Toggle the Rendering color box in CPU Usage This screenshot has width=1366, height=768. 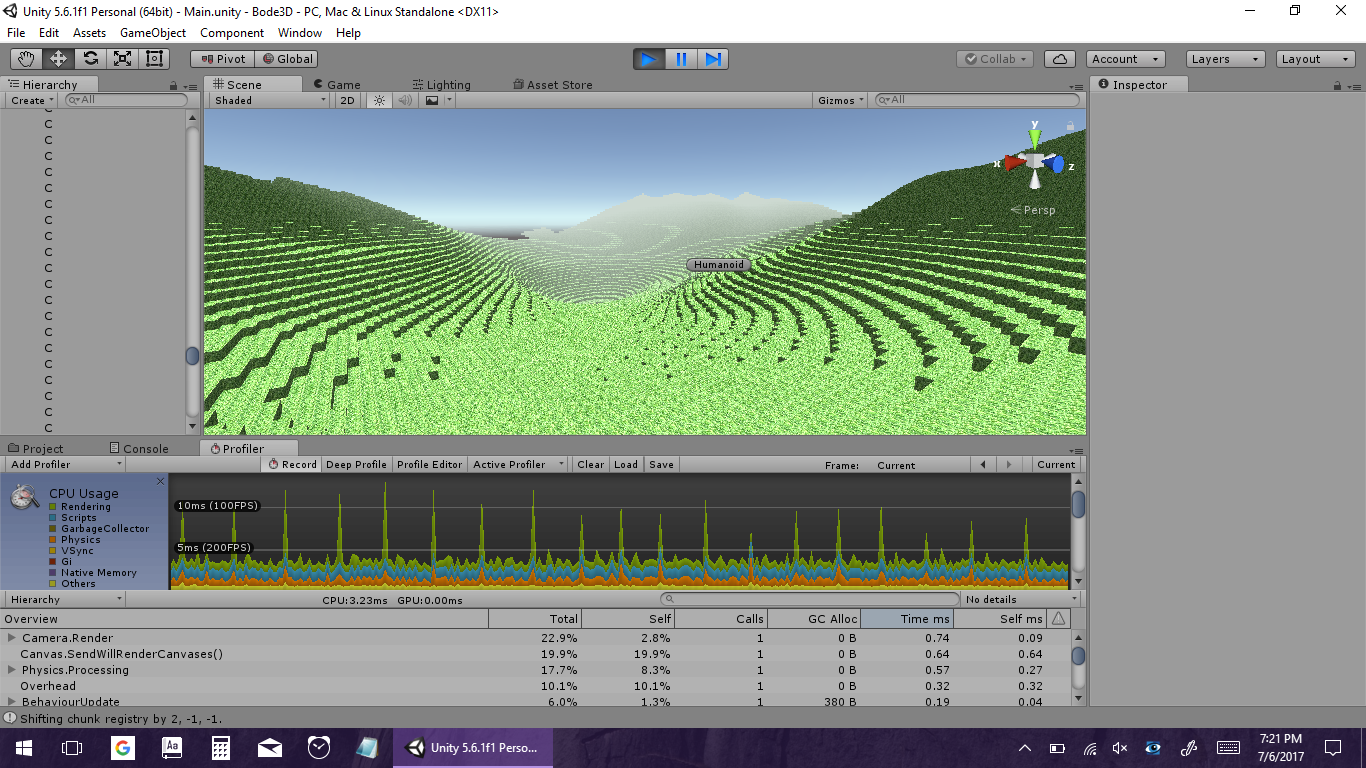[x=53, y=507]
